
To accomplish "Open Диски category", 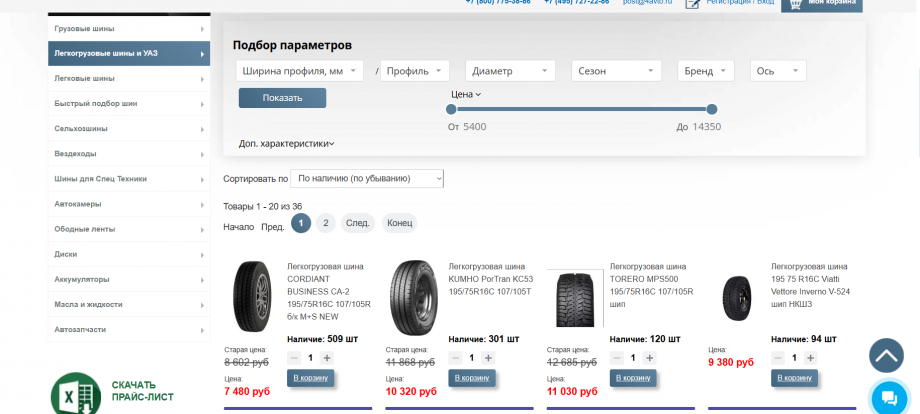I will click(129, 254).
